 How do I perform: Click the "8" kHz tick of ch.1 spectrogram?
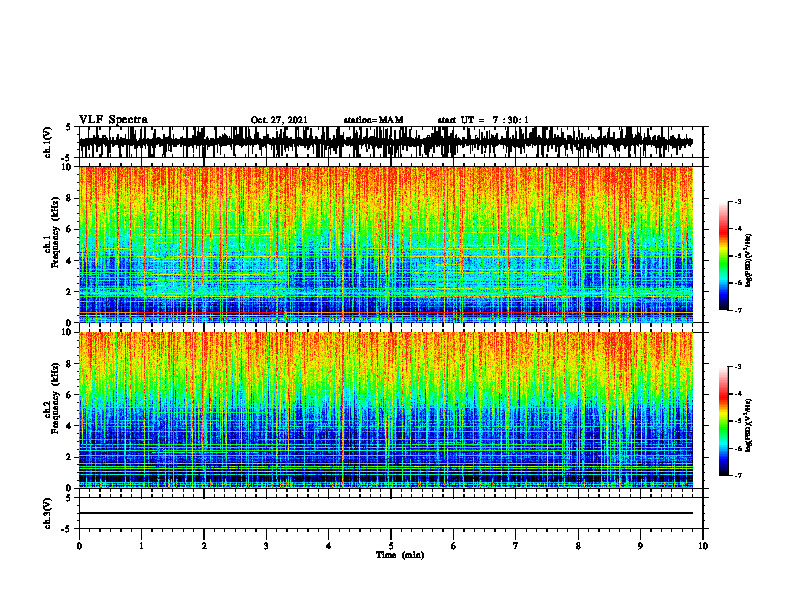[69, 198]
